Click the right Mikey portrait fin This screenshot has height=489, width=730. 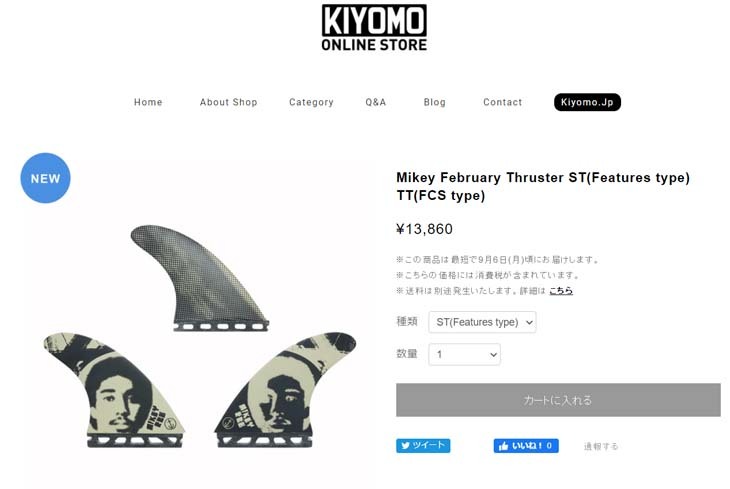tap(285, 389)
